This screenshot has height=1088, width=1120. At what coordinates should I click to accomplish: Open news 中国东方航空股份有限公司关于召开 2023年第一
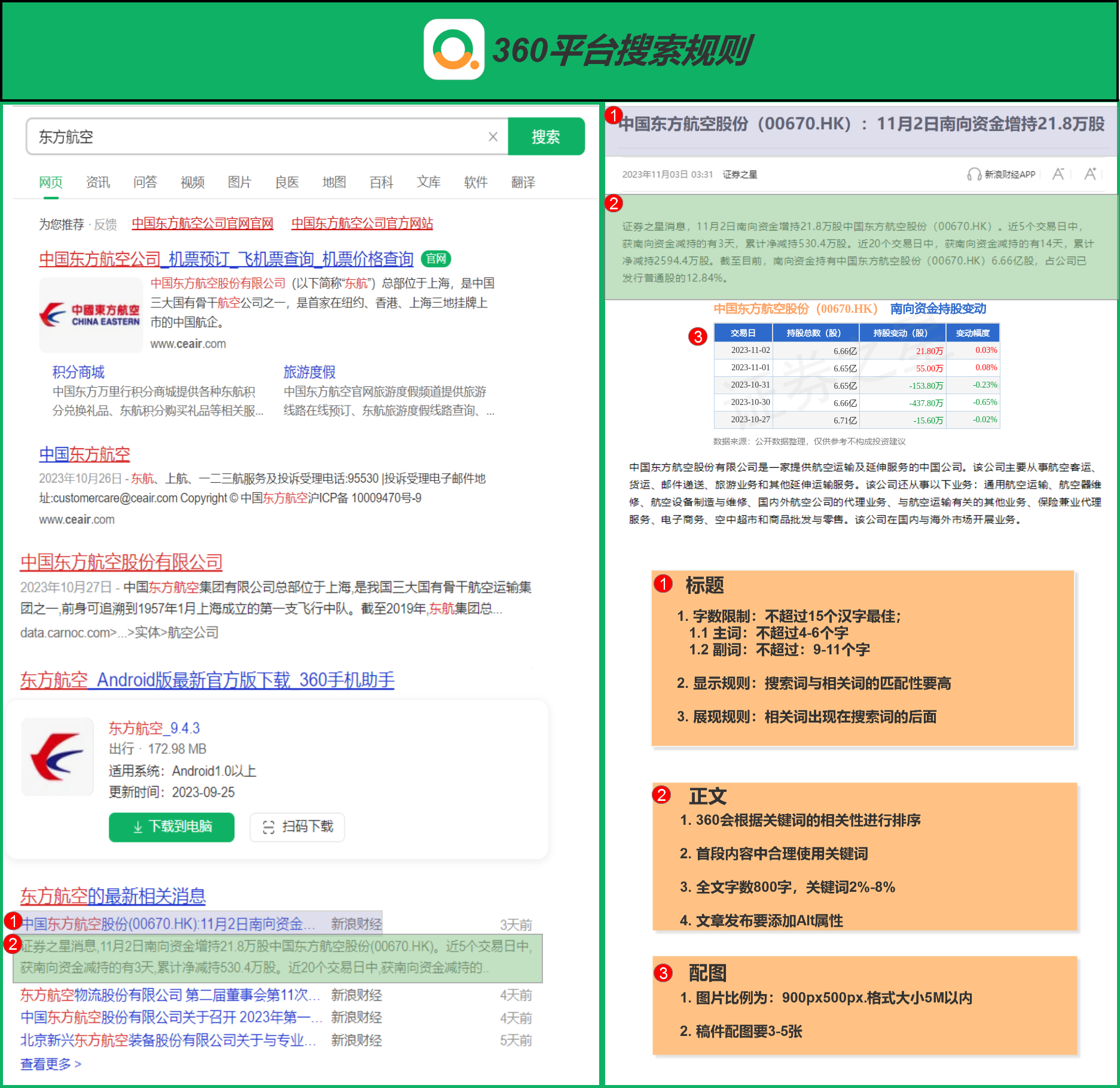click(172, 1017)
